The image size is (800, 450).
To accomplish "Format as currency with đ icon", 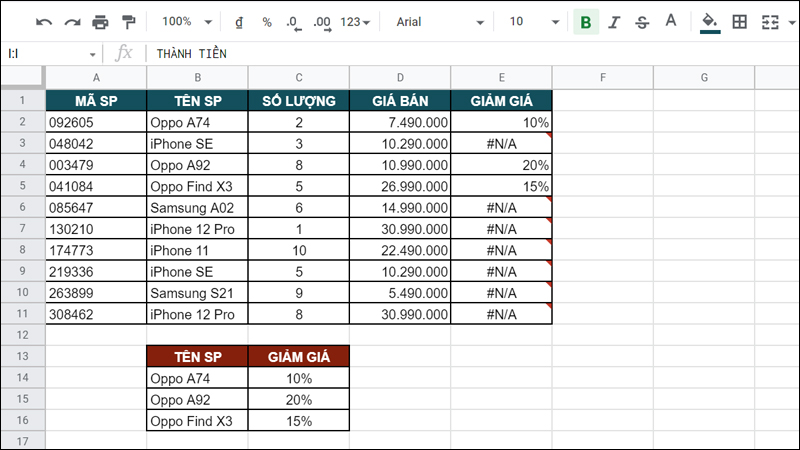I will 239,22.
